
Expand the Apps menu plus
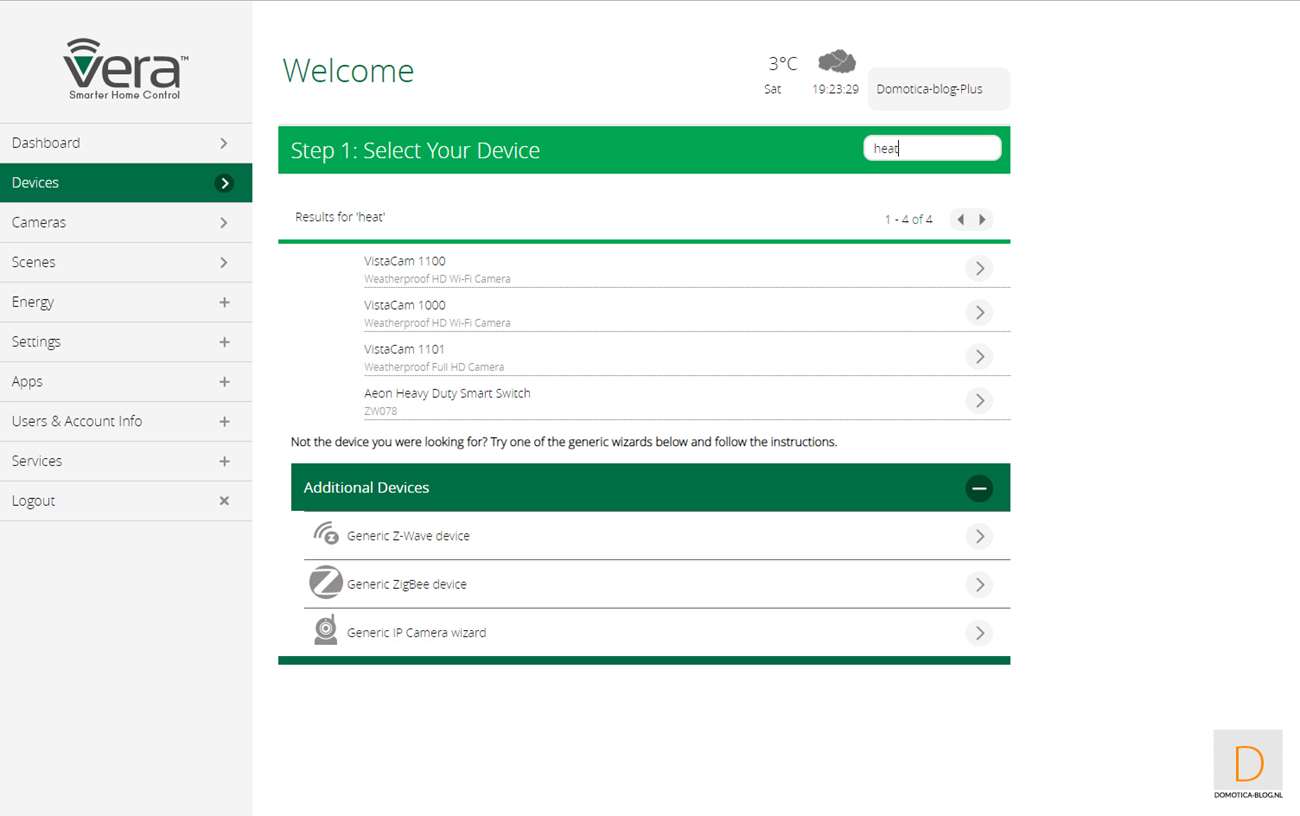(224, 382)
